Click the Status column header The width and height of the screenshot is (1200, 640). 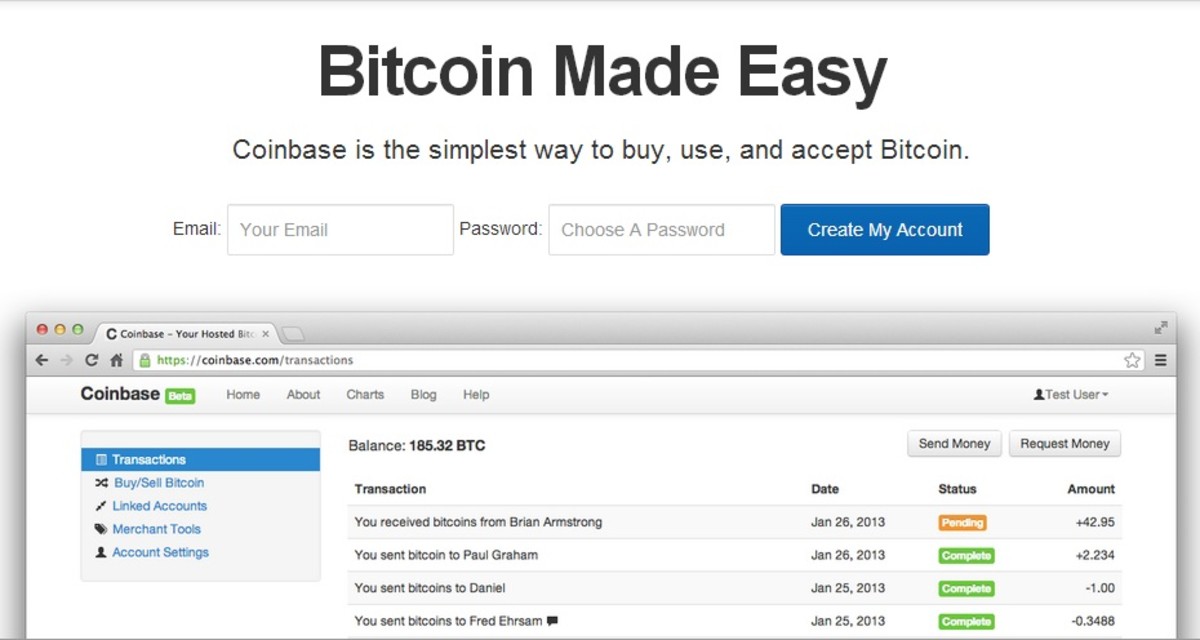pyautogui.click(x=957, y=489)
